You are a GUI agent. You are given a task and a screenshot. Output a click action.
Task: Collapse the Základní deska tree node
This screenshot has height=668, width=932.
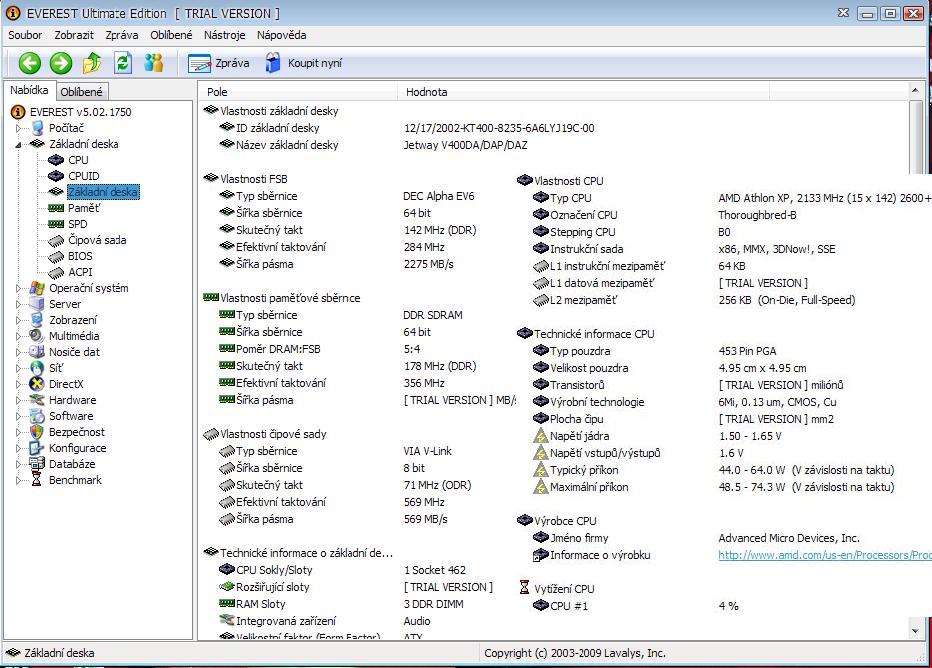point(19,144)
